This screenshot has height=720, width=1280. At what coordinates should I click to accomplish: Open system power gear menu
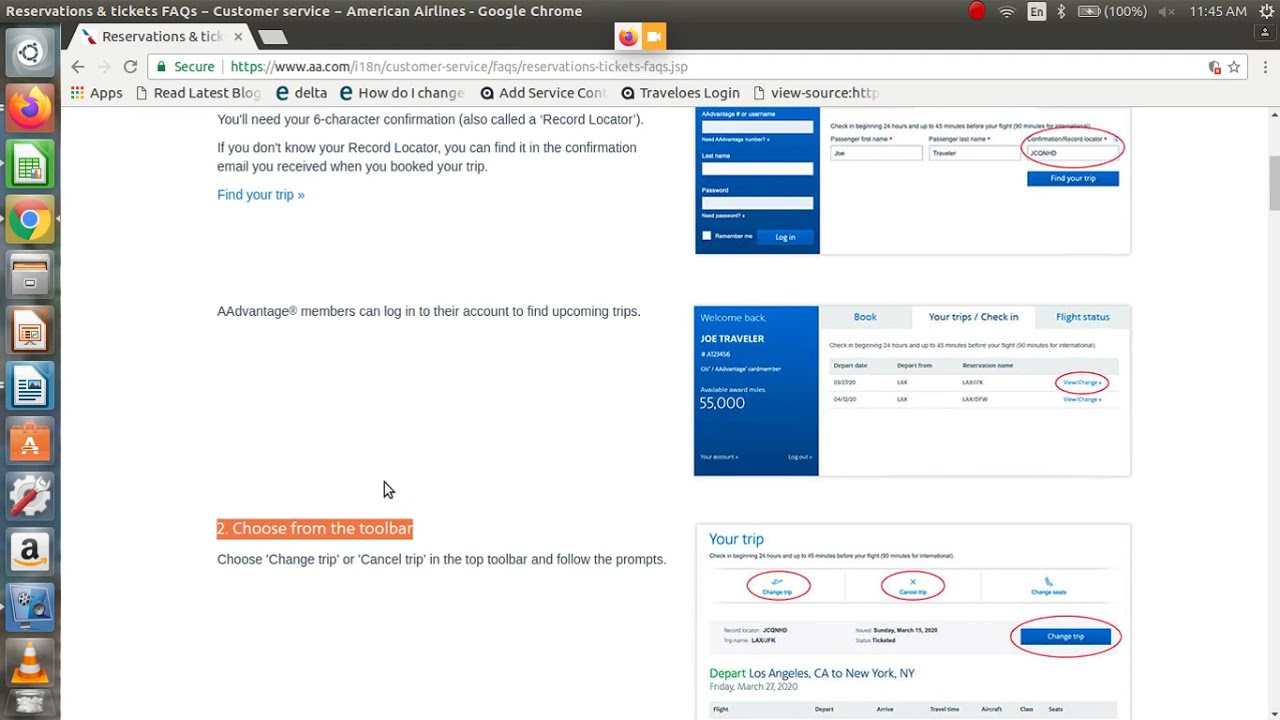pyautogui.click(x=1267, y=11)
